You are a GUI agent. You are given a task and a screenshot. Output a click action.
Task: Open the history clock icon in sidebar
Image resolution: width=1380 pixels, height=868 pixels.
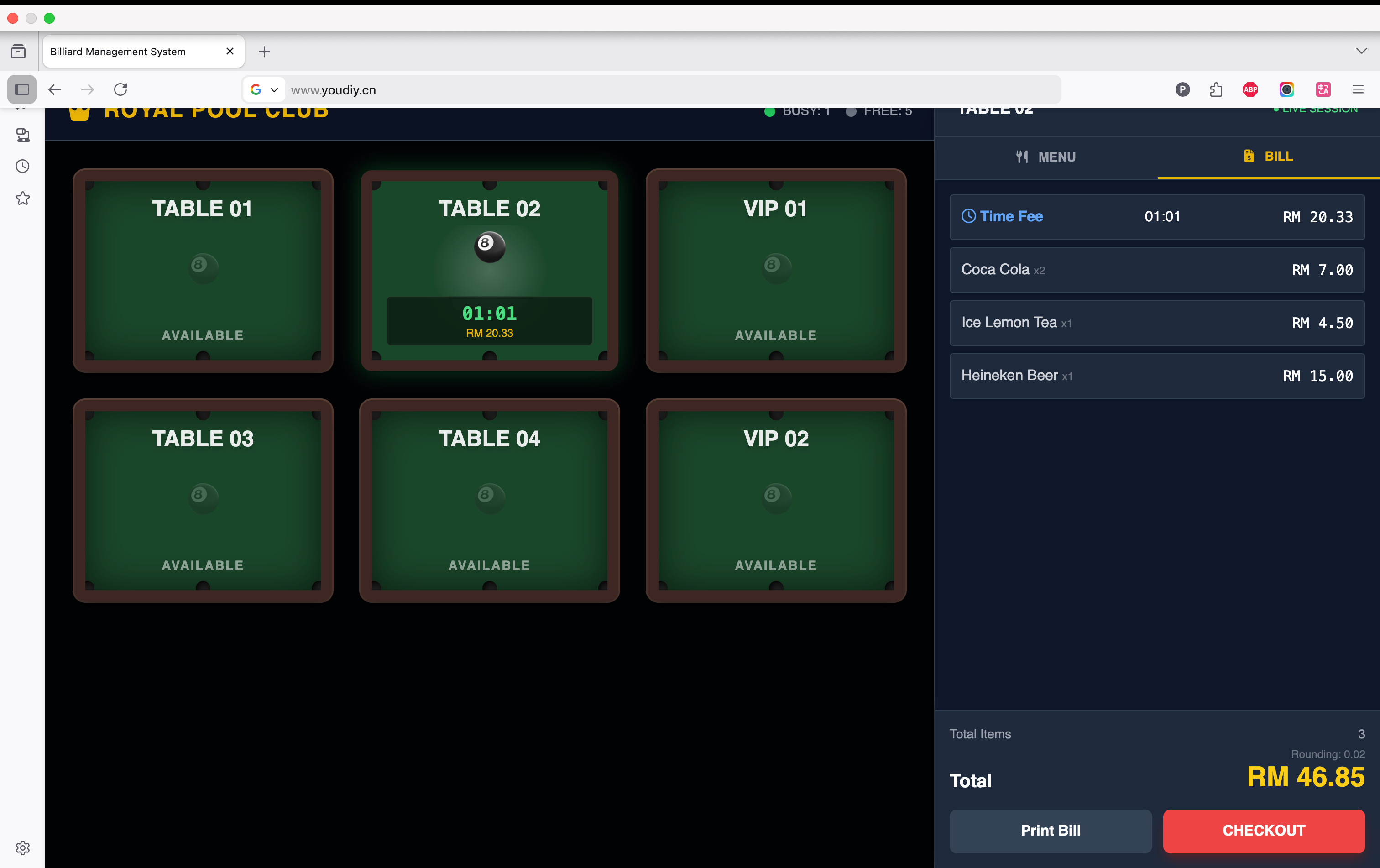click(x=22, y=166)
